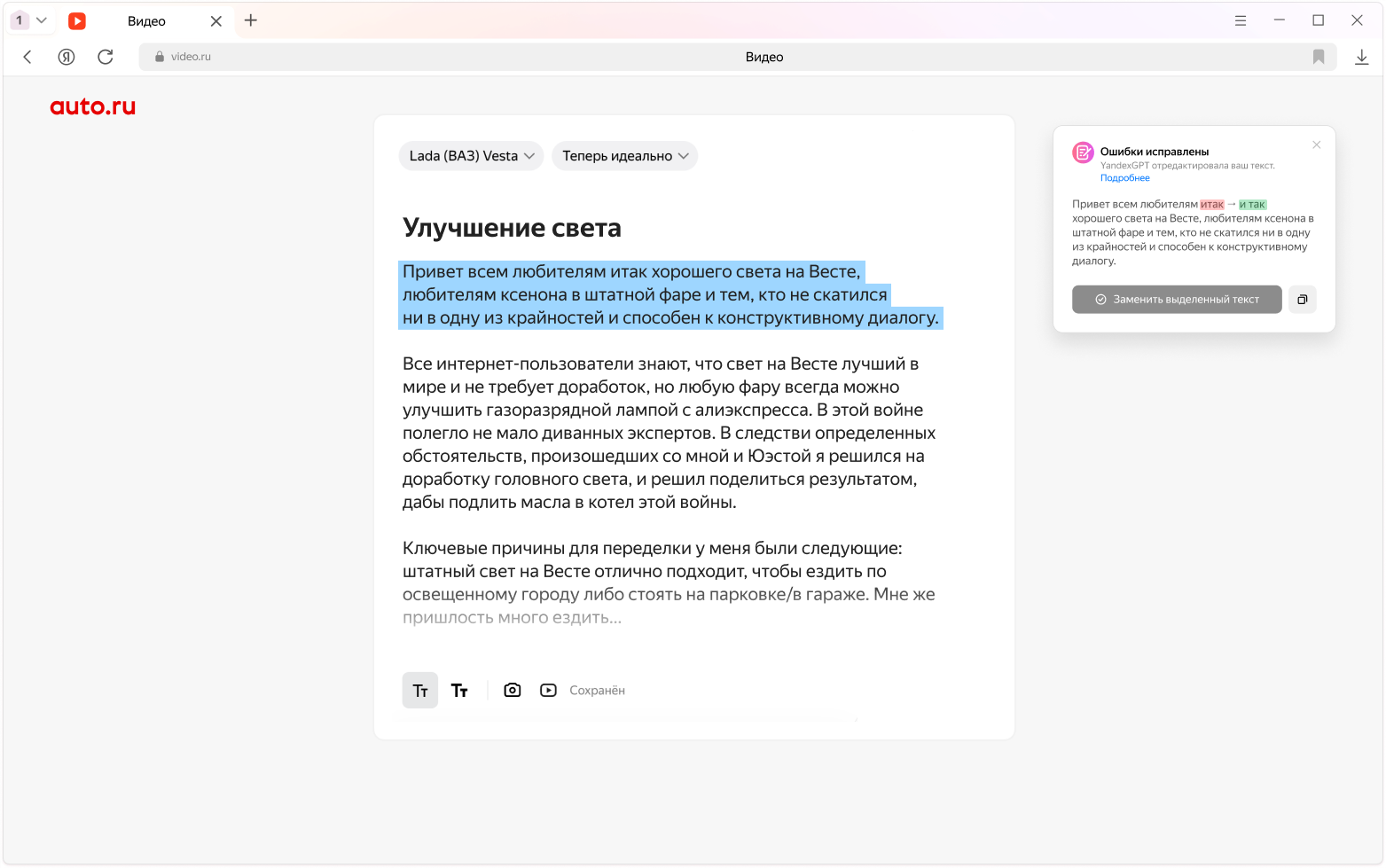
Task: Click the Ошибки исправлены popup title
Action: pyautogui.click(x=1155, y=152)
